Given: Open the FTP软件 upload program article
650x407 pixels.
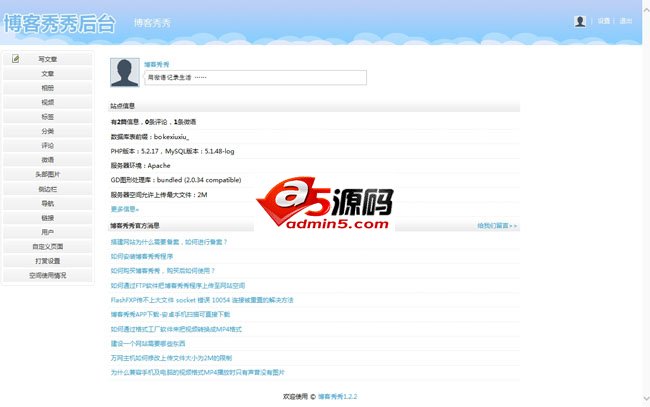Looking at the screenshot, I should point(178,286).
